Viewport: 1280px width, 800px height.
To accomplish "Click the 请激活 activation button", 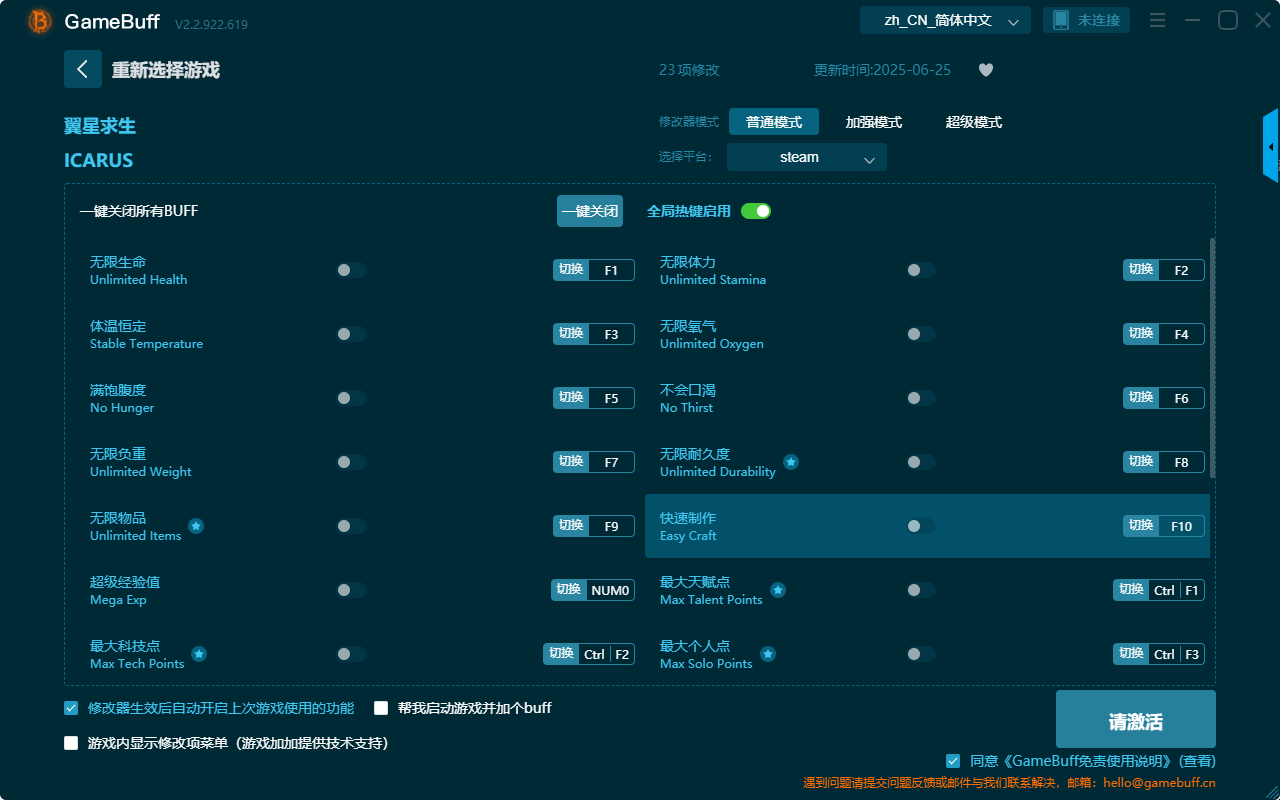I will click(x=1135, y=718).
